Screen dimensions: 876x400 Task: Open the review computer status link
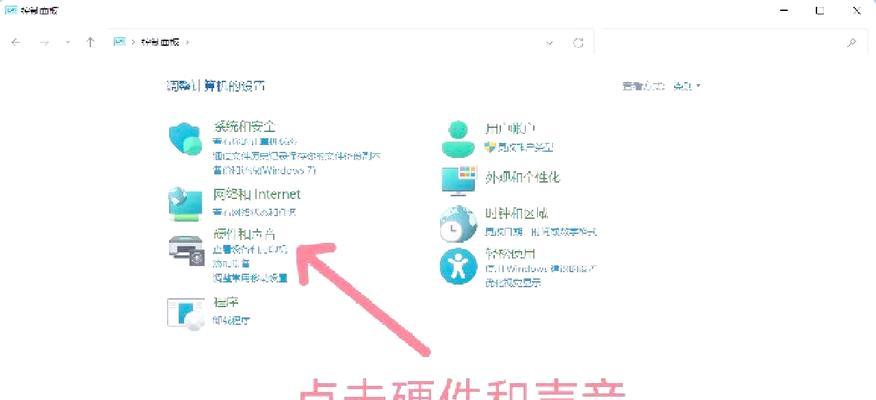tap(255, 142)
